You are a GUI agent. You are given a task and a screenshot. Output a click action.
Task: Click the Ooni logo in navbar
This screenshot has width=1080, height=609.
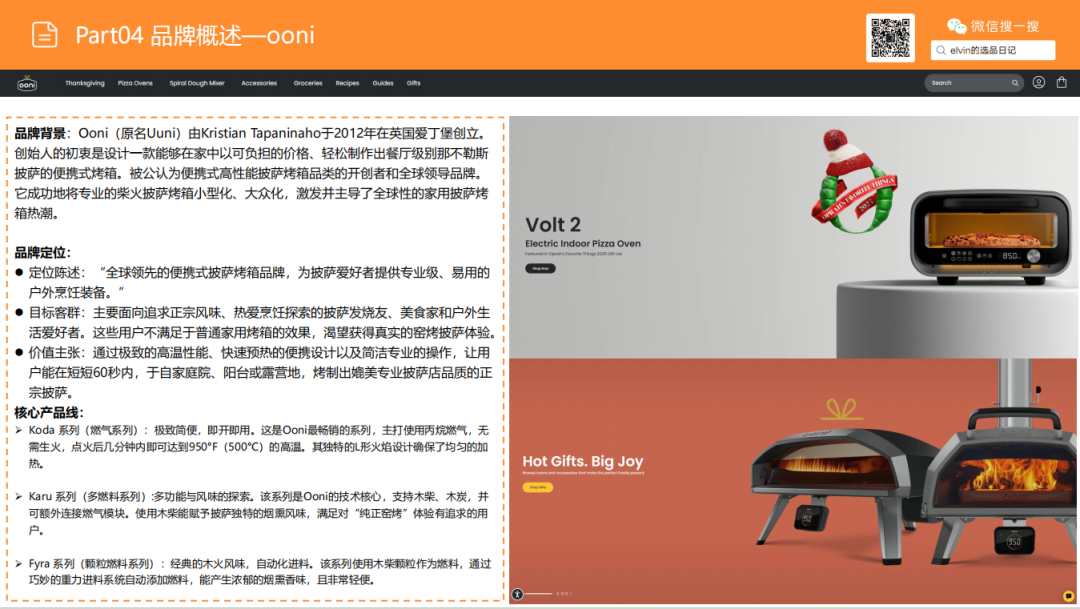(x=27, y=83)
